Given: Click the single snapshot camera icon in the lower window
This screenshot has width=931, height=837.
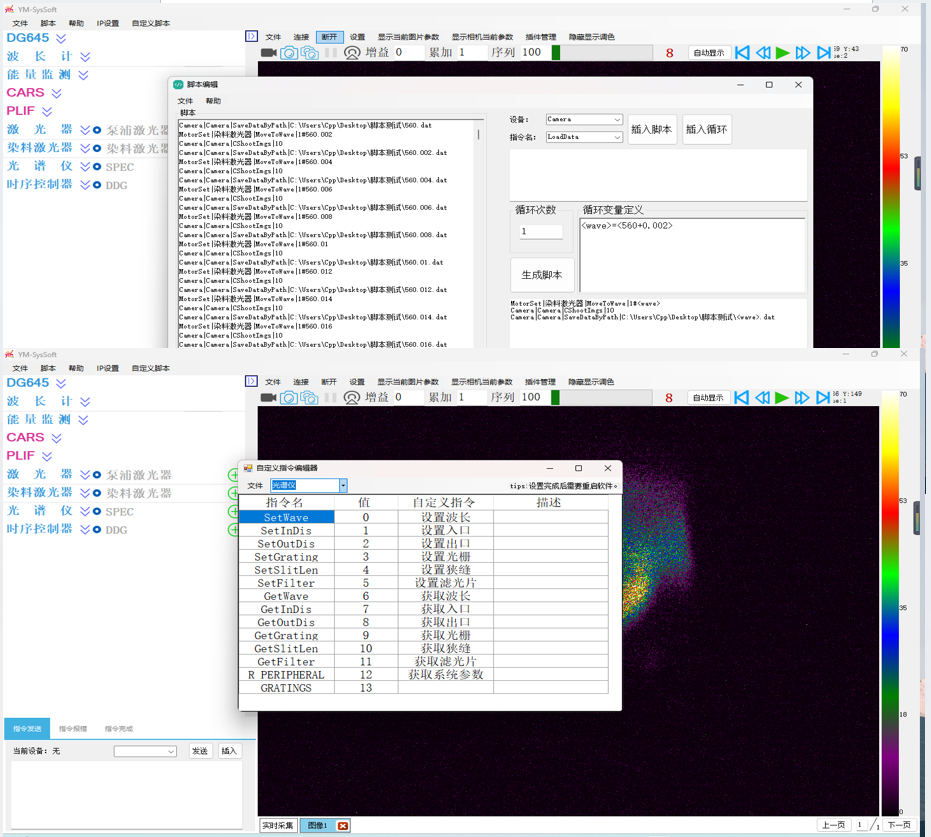Looking at the screenshot, I should point(288,398).
